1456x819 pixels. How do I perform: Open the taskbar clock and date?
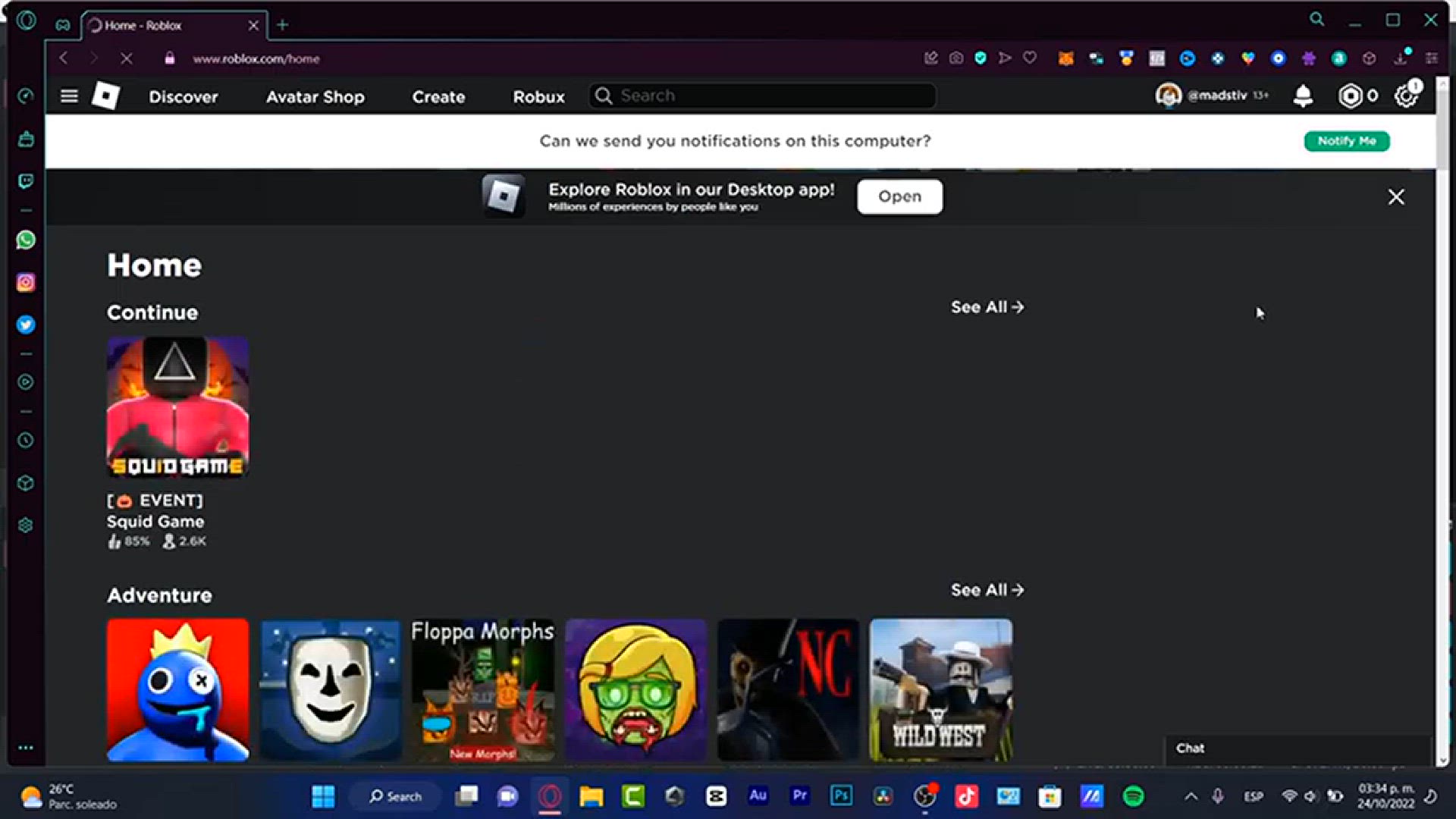click(x=1386, y=796)
